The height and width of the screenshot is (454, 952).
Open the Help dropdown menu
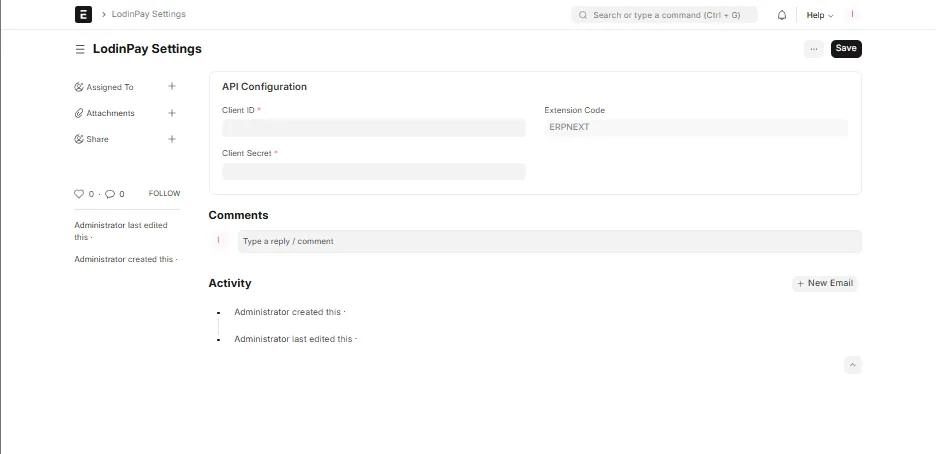(x=819, y=15)
